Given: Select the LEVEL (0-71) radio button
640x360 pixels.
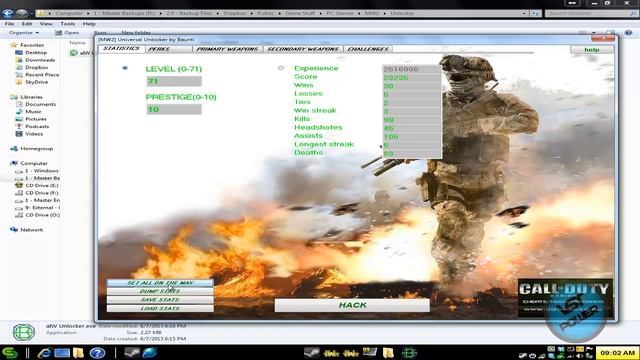Looking at the screenshot, I should click(125, 68).
